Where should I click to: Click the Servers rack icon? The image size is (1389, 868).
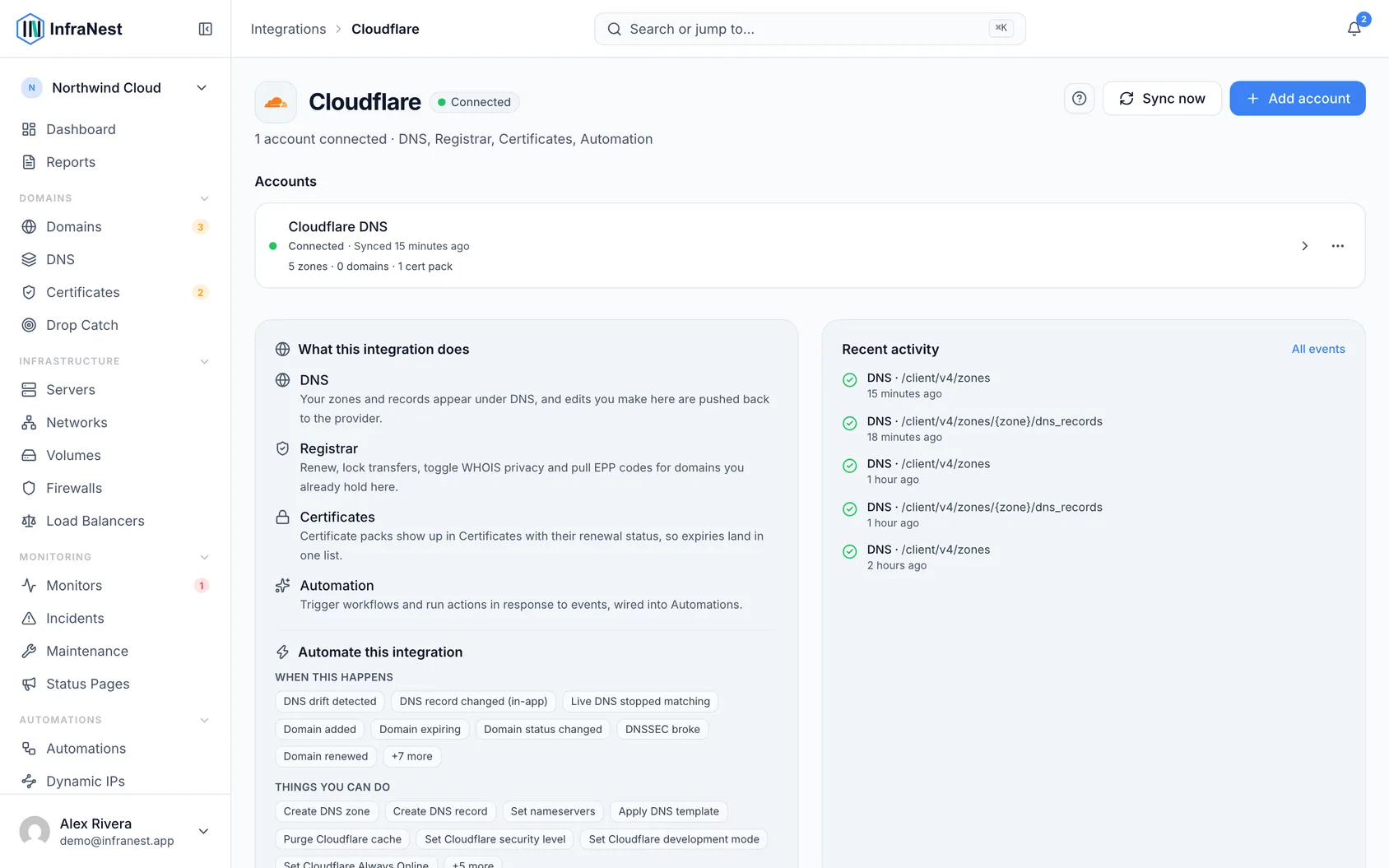(x=29, y=390)
